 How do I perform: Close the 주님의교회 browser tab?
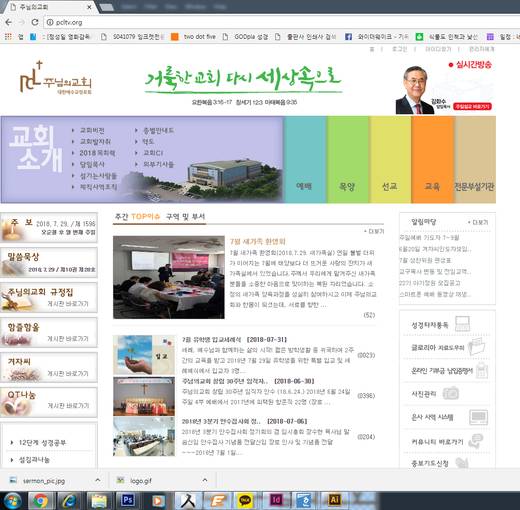click(89, 7)
